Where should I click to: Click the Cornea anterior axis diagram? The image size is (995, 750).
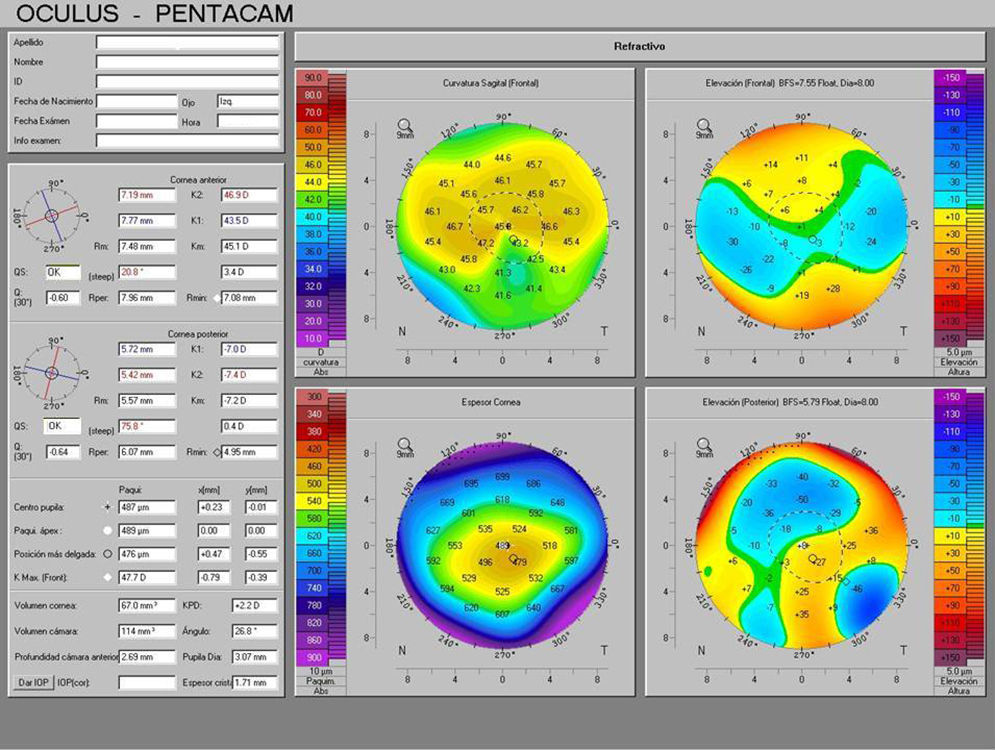47,215
